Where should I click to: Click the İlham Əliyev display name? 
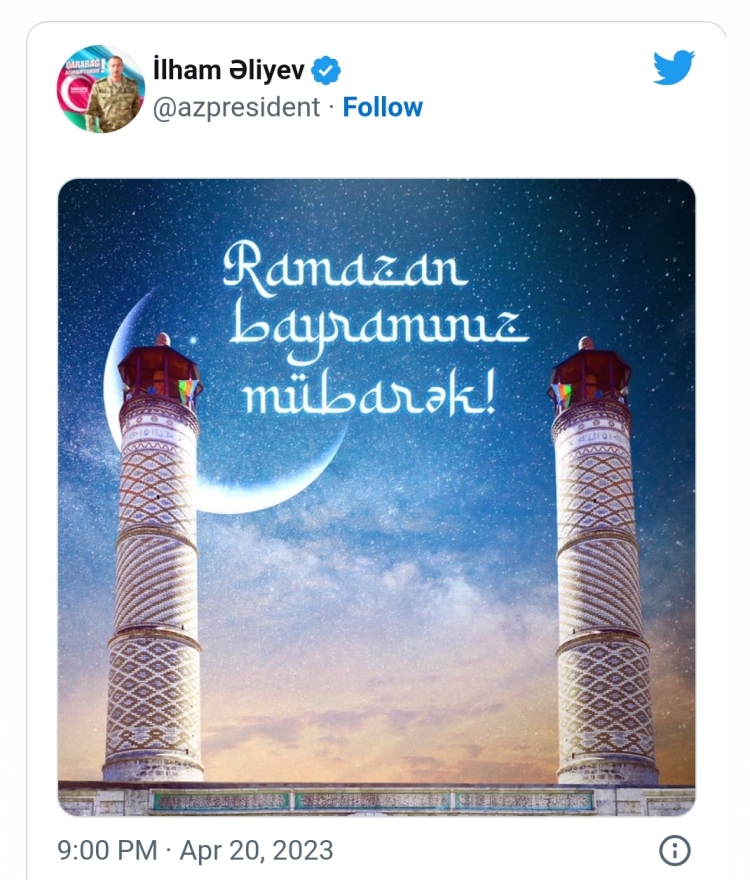228,71
